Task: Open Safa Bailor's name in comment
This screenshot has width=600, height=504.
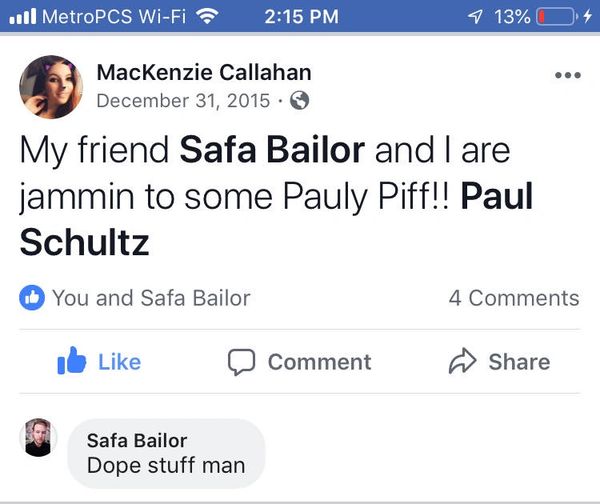Action: [137, 440]
